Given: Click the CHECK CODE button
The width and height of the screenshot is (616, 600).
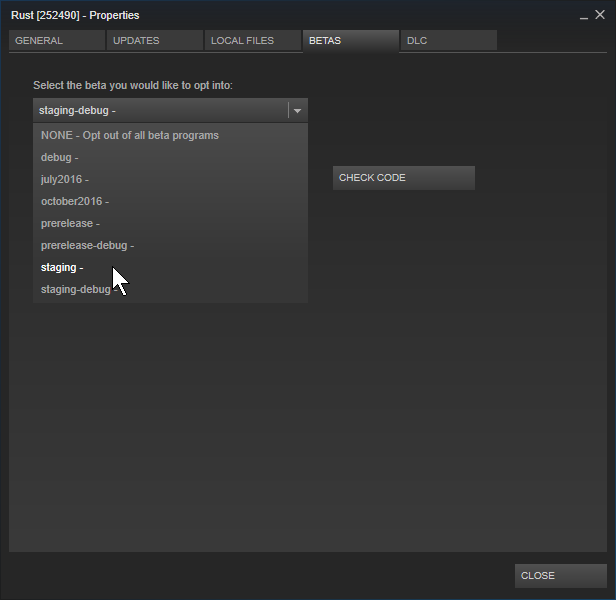Looking at the screenshot, I should pyautogui.click(x=404, y=178).
